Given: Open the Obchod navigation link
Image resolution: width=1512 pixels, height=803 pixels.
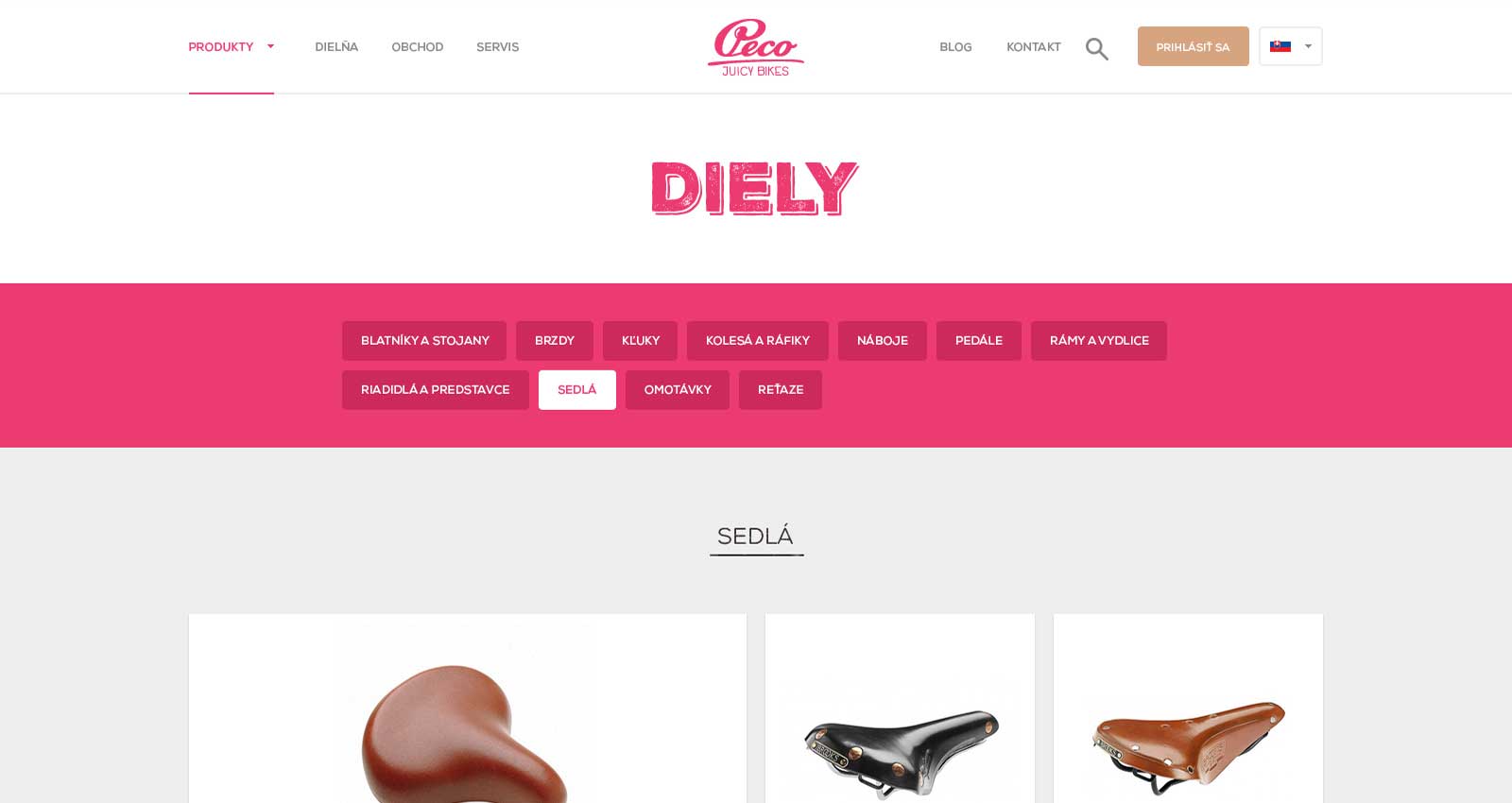Looking at the screenshot, I should (x=417, y=46).
